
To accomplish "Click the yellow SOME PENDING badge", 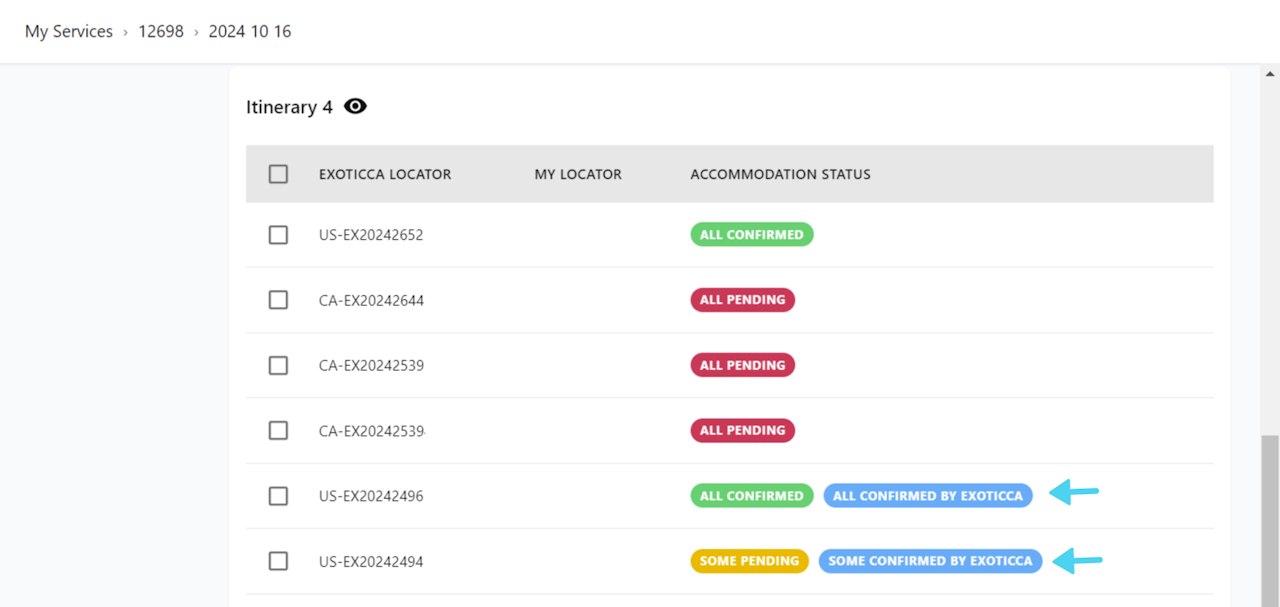I will click(749, 561).
